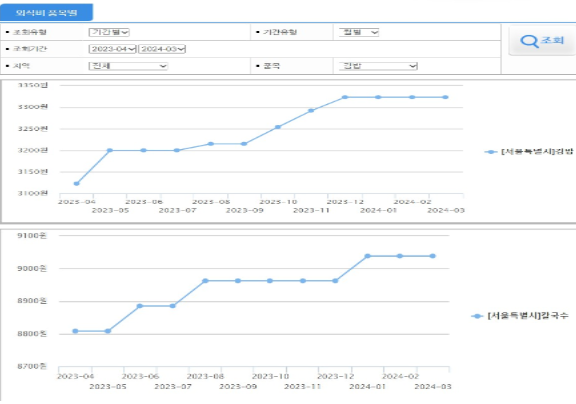
Task: Click the 2024-03 data point on the 칼국수 chart
Action: point(433,256)
